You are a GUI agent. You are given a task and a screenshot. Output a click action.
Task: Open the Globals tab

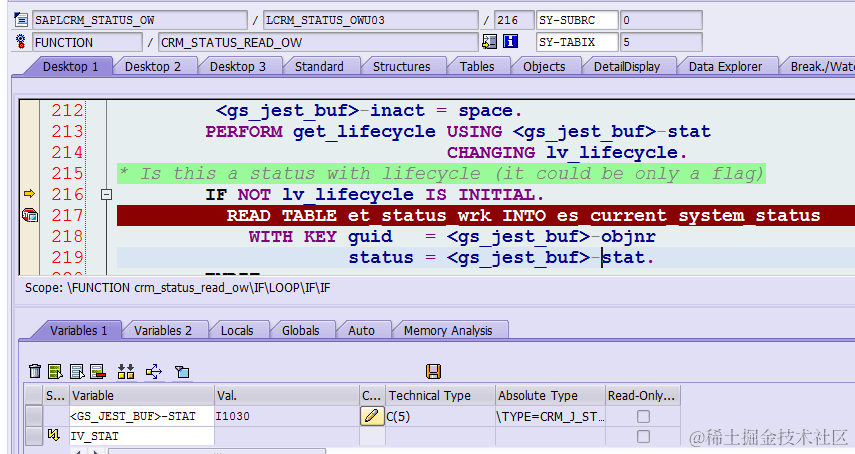(x=300, y=330)
